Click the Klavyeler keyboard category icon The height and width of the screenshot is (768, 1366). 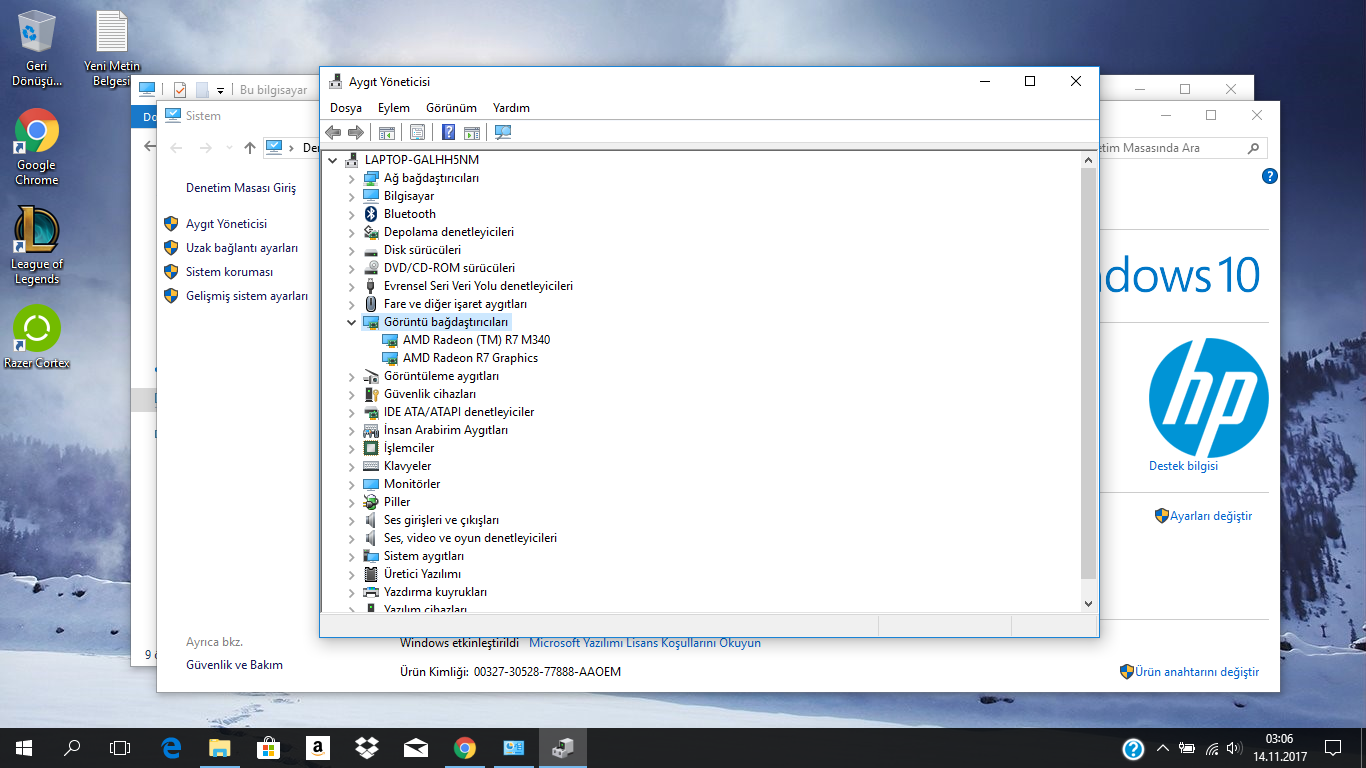(371, 466)
